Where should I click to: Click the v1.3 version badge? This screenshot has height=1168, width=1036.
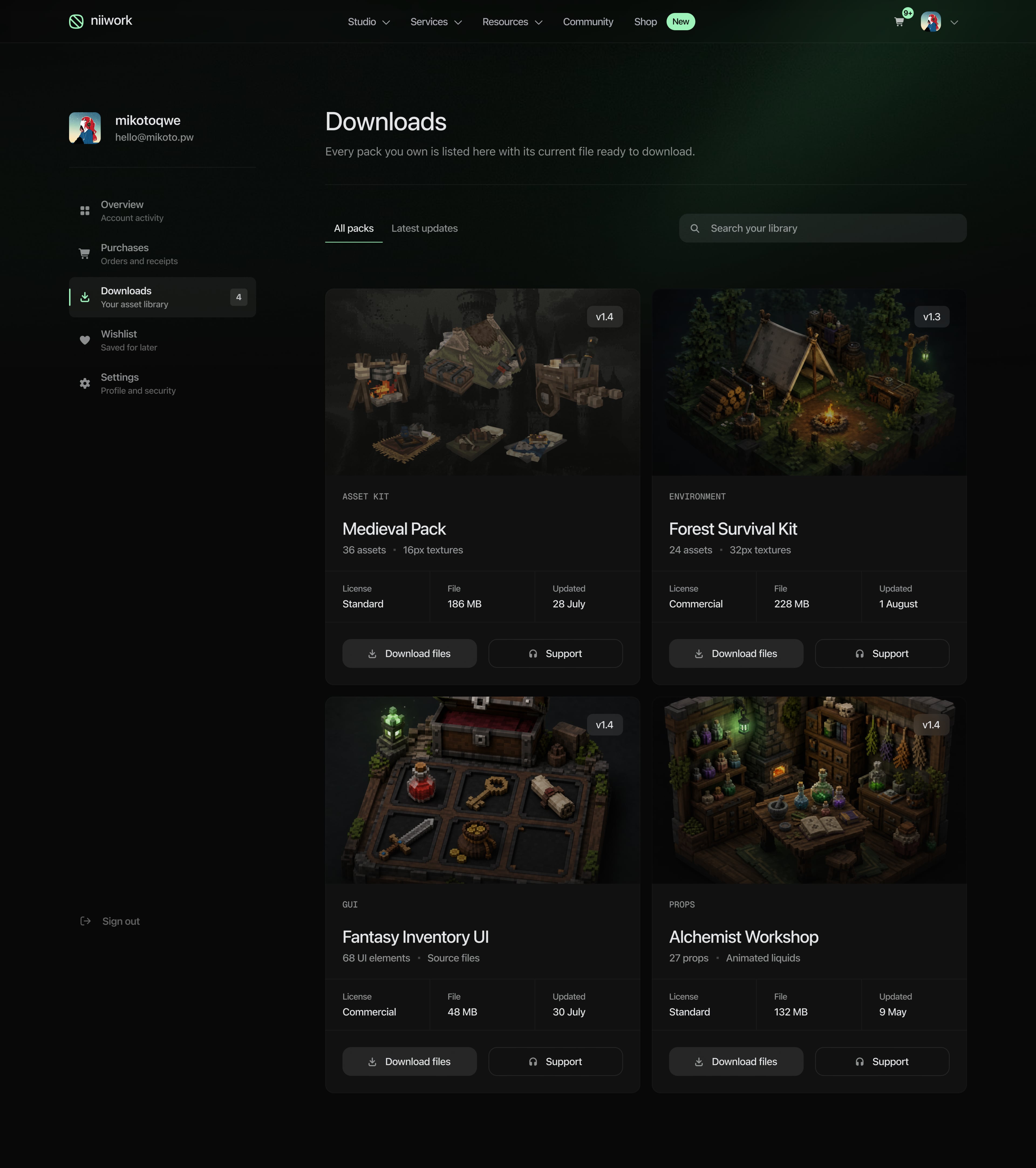[932, 317]
